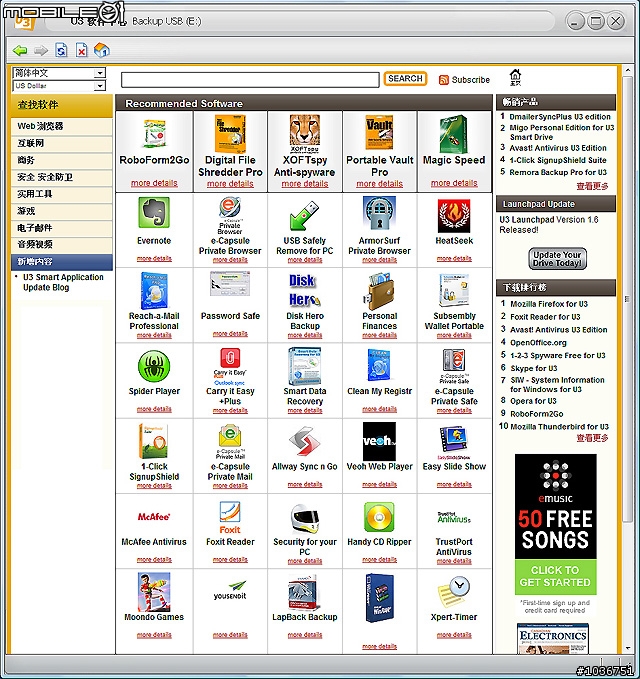This screenshot has width=640, height=679.
Task: Go back with the green left arrow
Action: pos(20,51)
